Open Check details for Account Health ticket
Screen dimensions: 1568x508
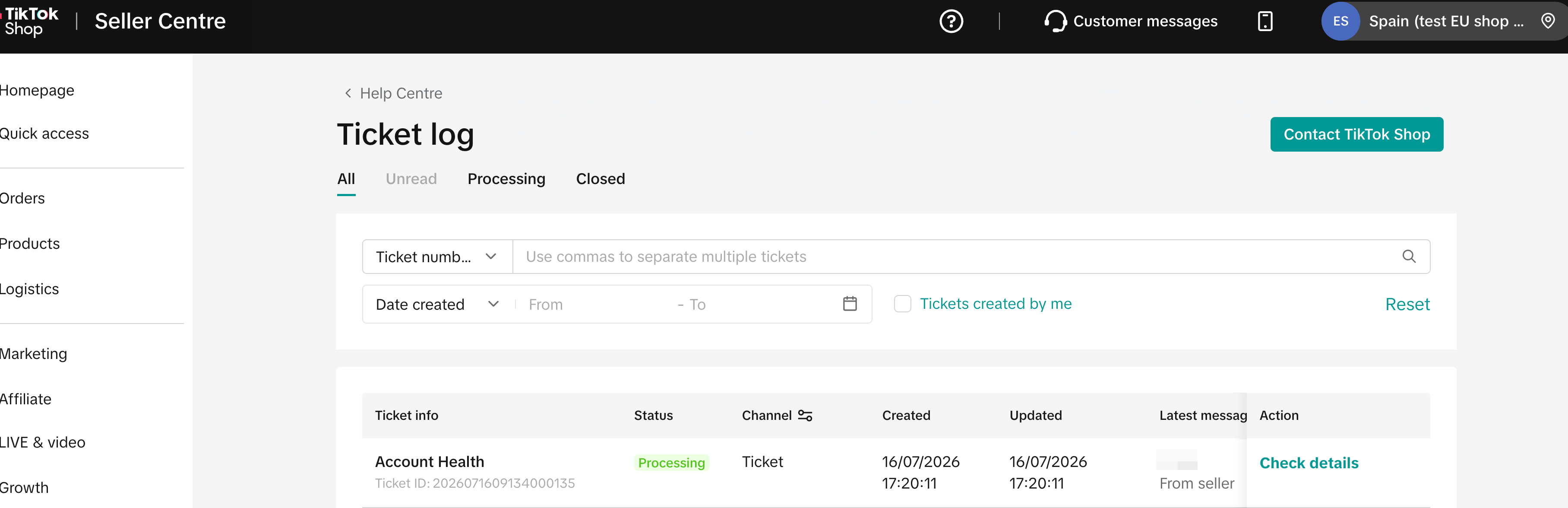1309,463
